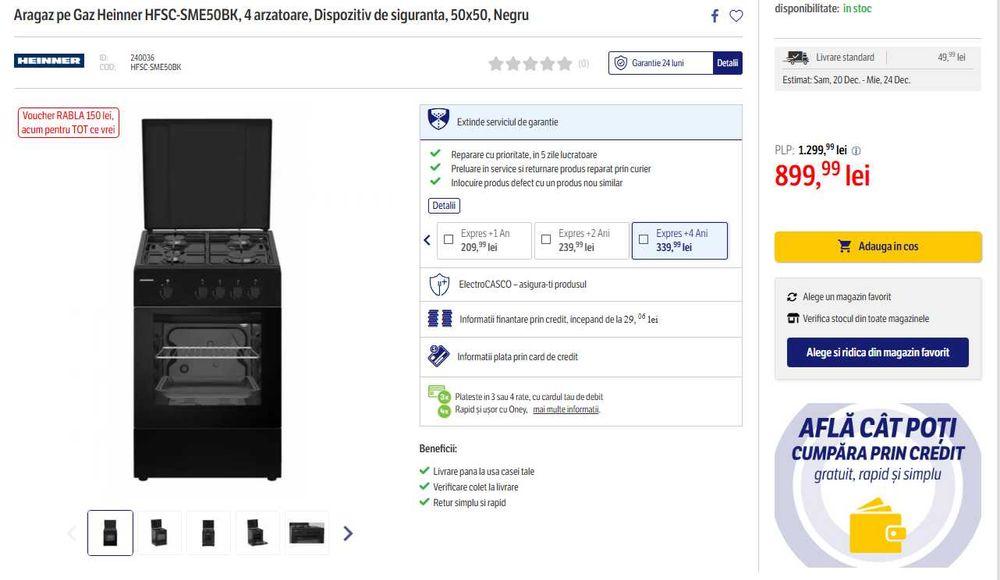1000x580 pixels.
Task: Expand Extinde serviciul de garantie header
Action: tap(580, 122)
